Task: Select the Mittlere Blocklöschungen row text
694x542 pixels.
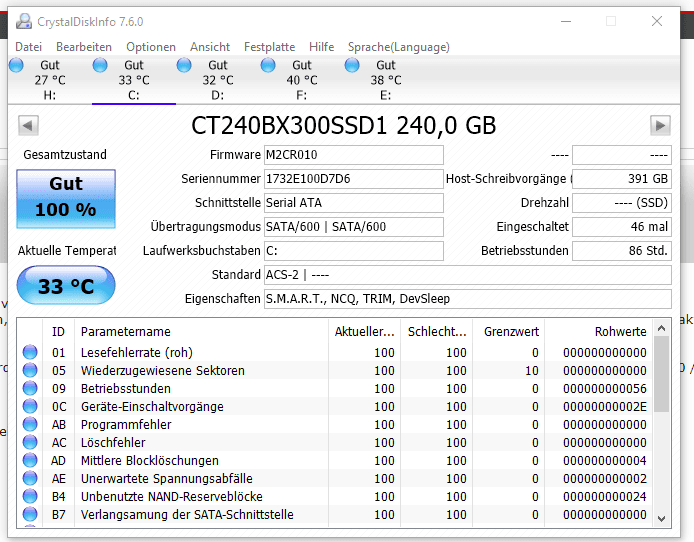Action: click(x=150, y=461)
